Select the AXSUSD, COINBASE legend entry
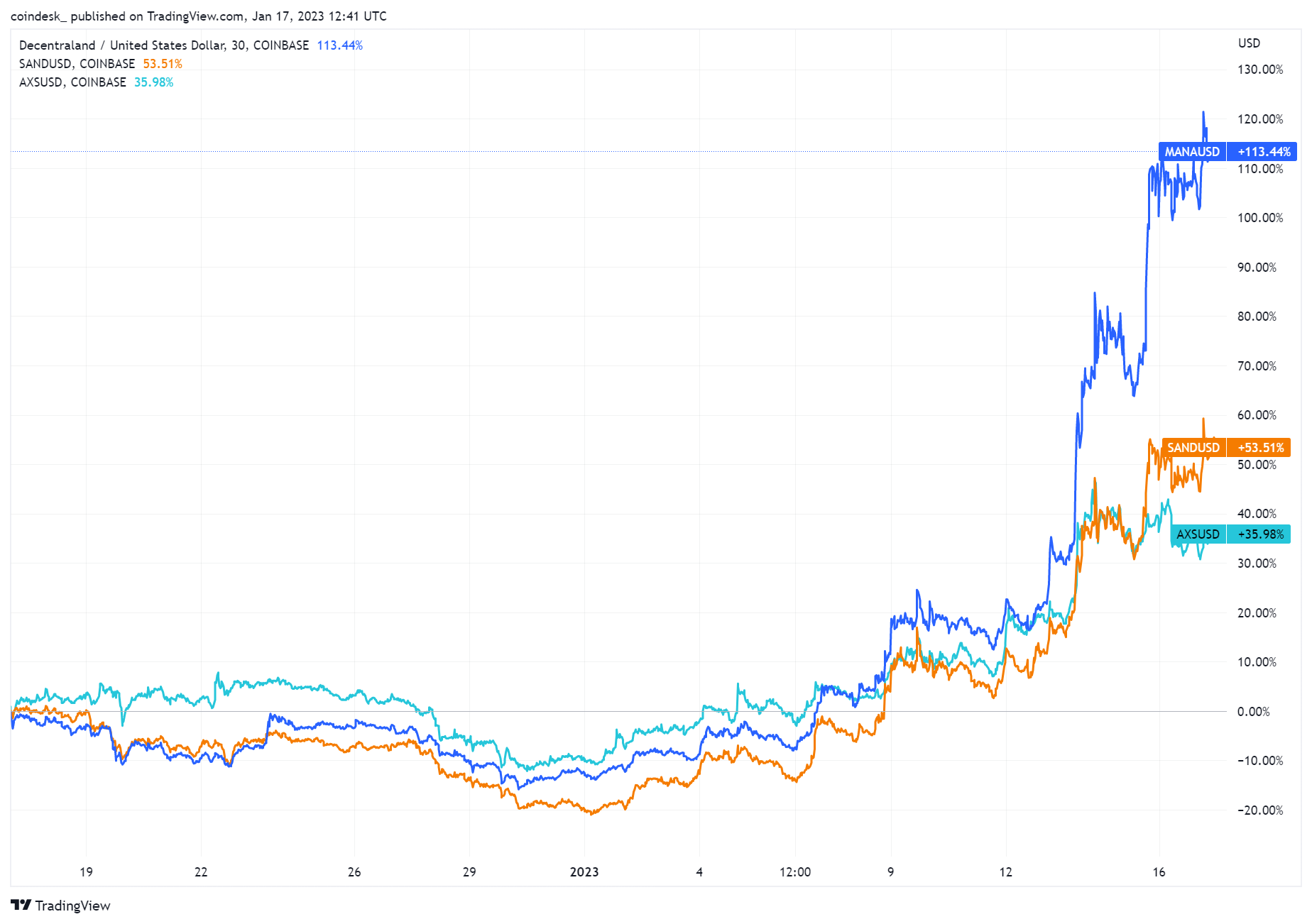 [72, 82]
